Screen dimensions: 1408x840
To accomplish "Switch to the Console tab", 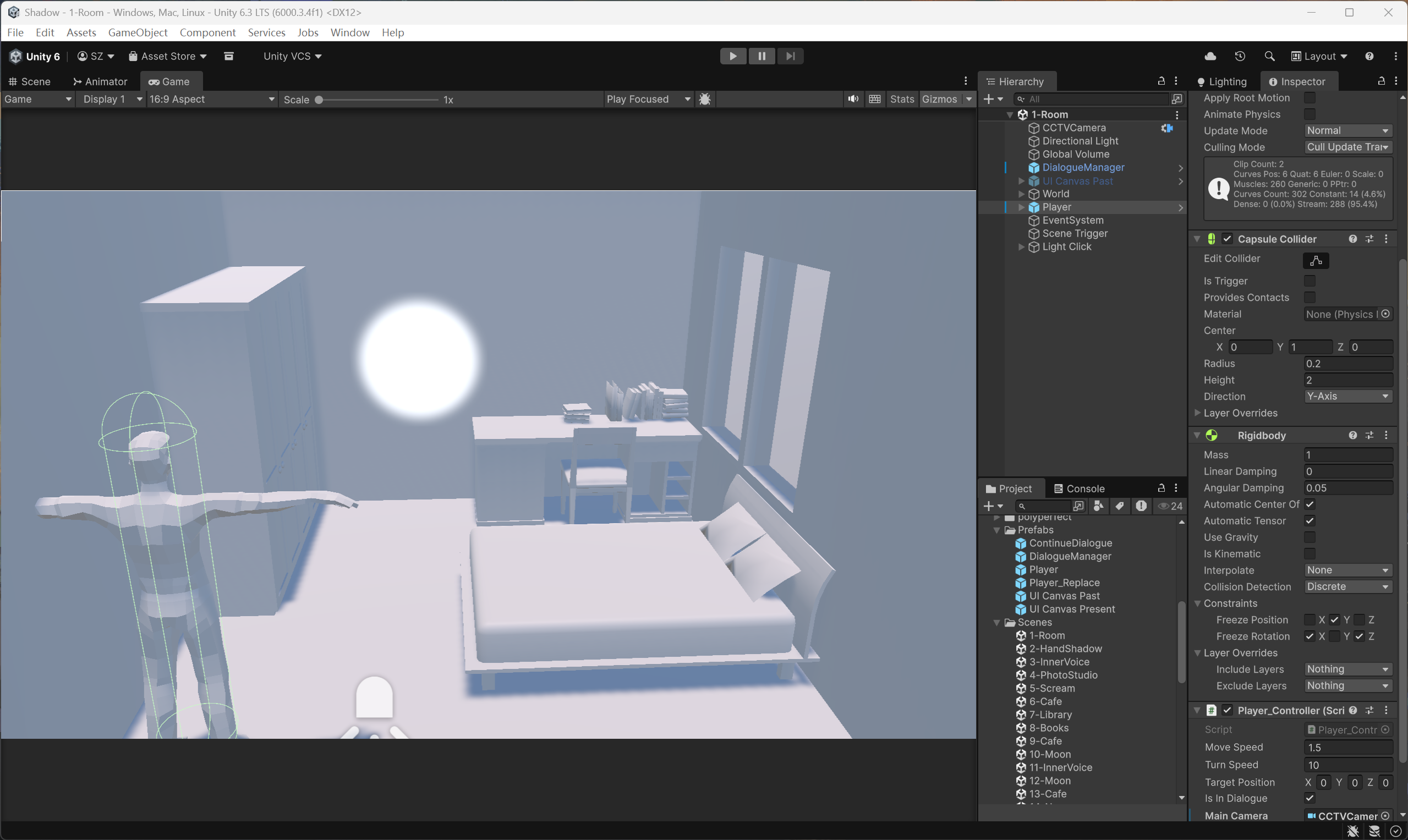I will point(1079,488).
